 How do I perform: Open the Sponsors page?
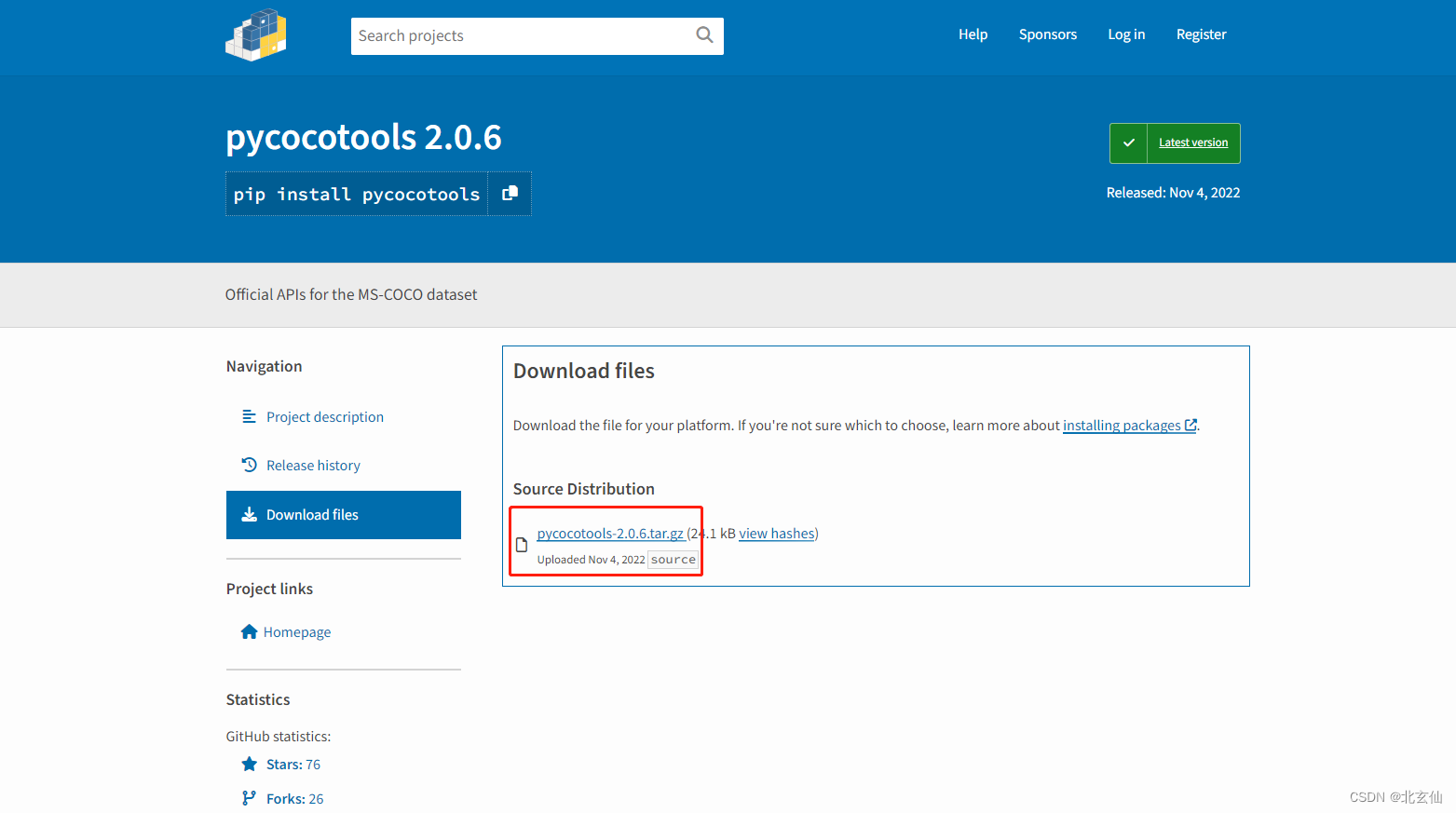pyautogui.click(x=1048, y=34)
